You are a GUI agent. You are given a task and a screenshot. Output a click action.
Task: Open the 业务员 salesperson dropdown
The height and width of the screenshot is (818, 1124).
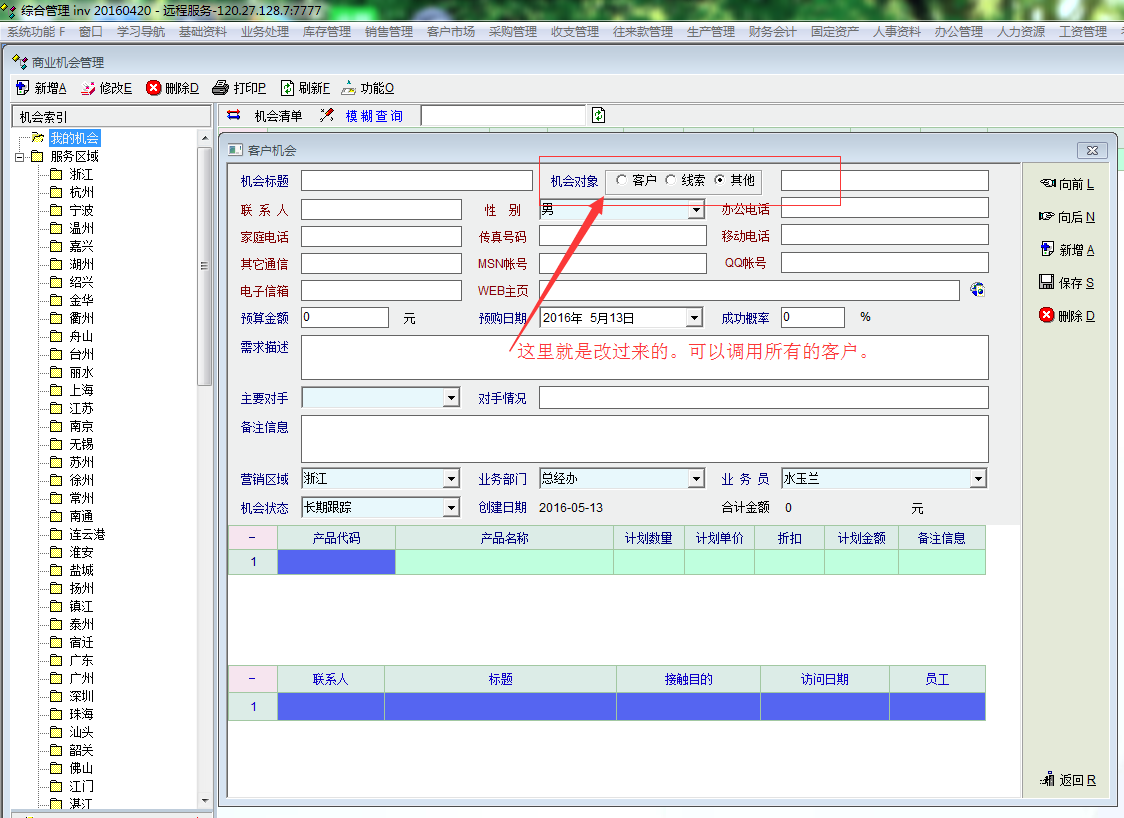(x=978, y=480)
